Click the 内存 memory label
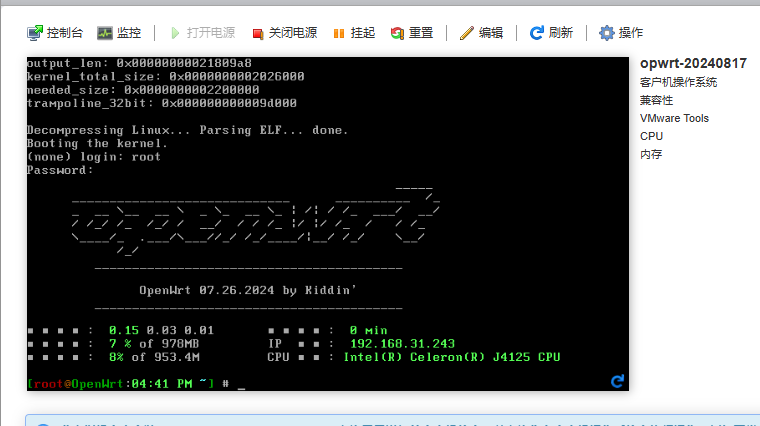Screen dimensions: 760x426 651,154
